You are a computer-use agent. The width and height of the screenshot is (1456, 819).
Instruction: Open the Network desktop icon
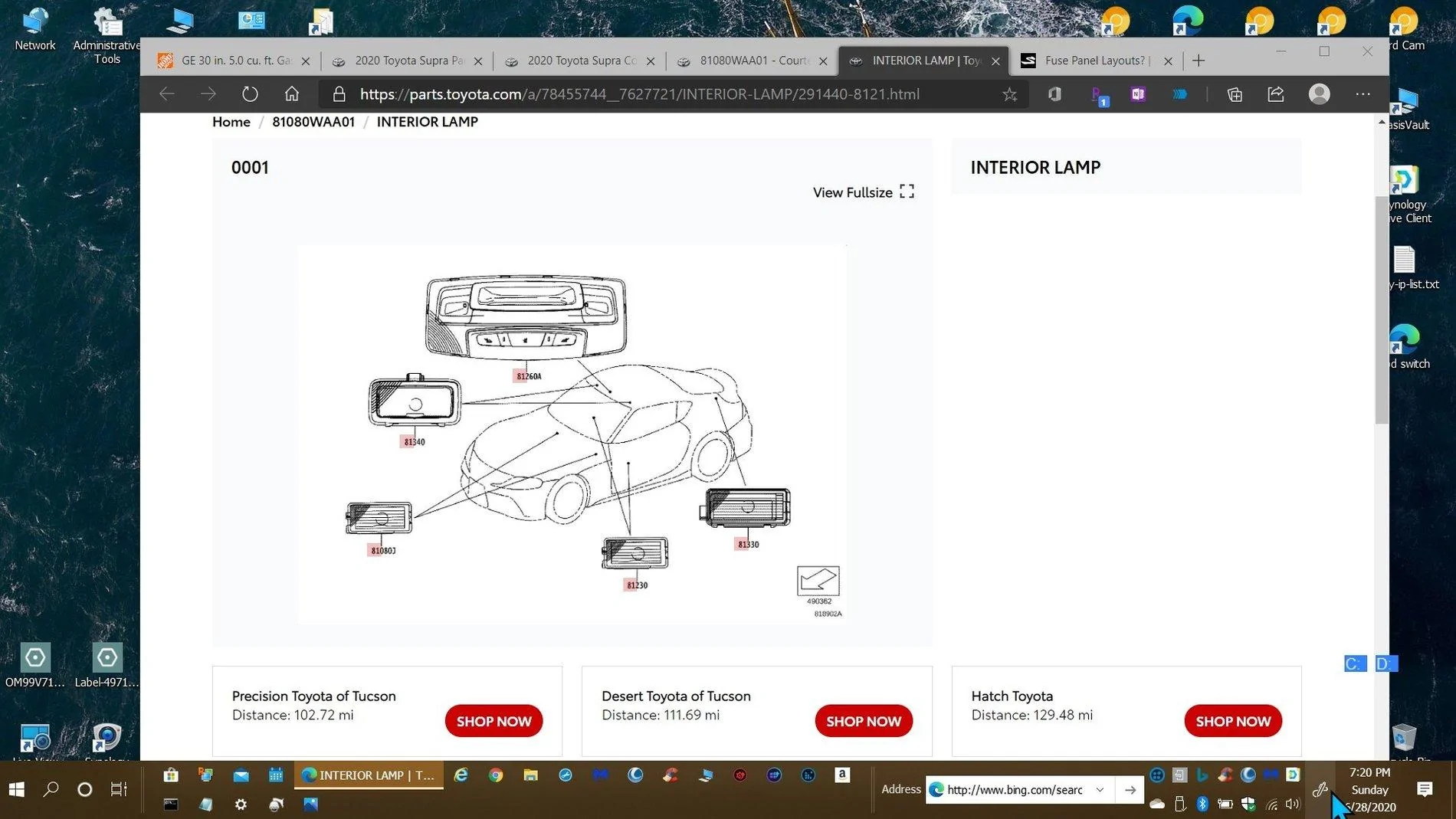(34, 29)
